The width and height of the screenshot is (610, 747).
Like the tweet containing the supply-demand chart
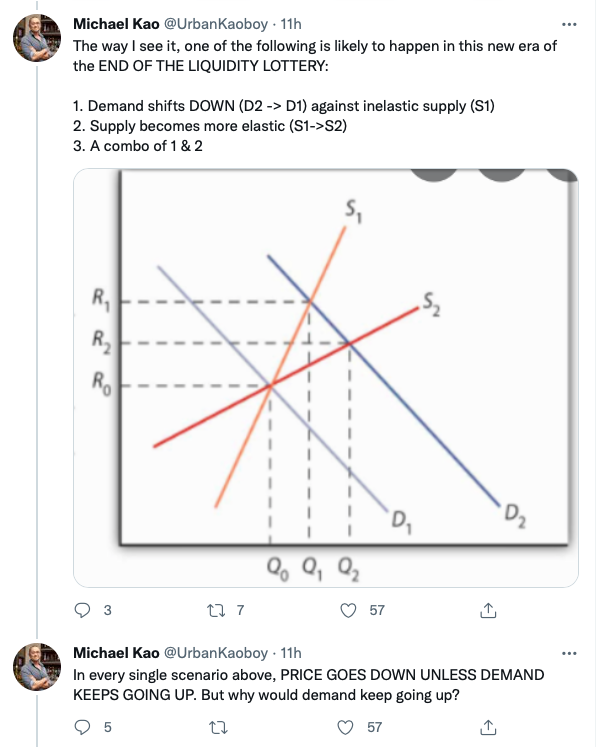tap(349, 610)
